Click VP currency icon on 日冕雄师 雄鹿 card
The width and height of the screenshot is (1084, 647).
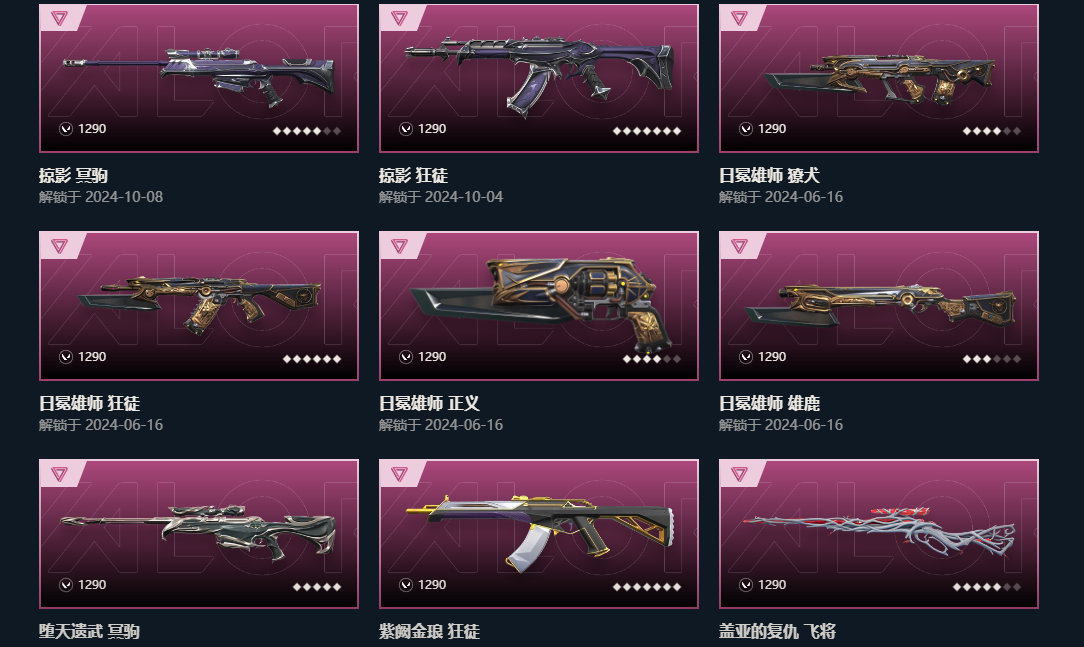click(x=746, y=357)
